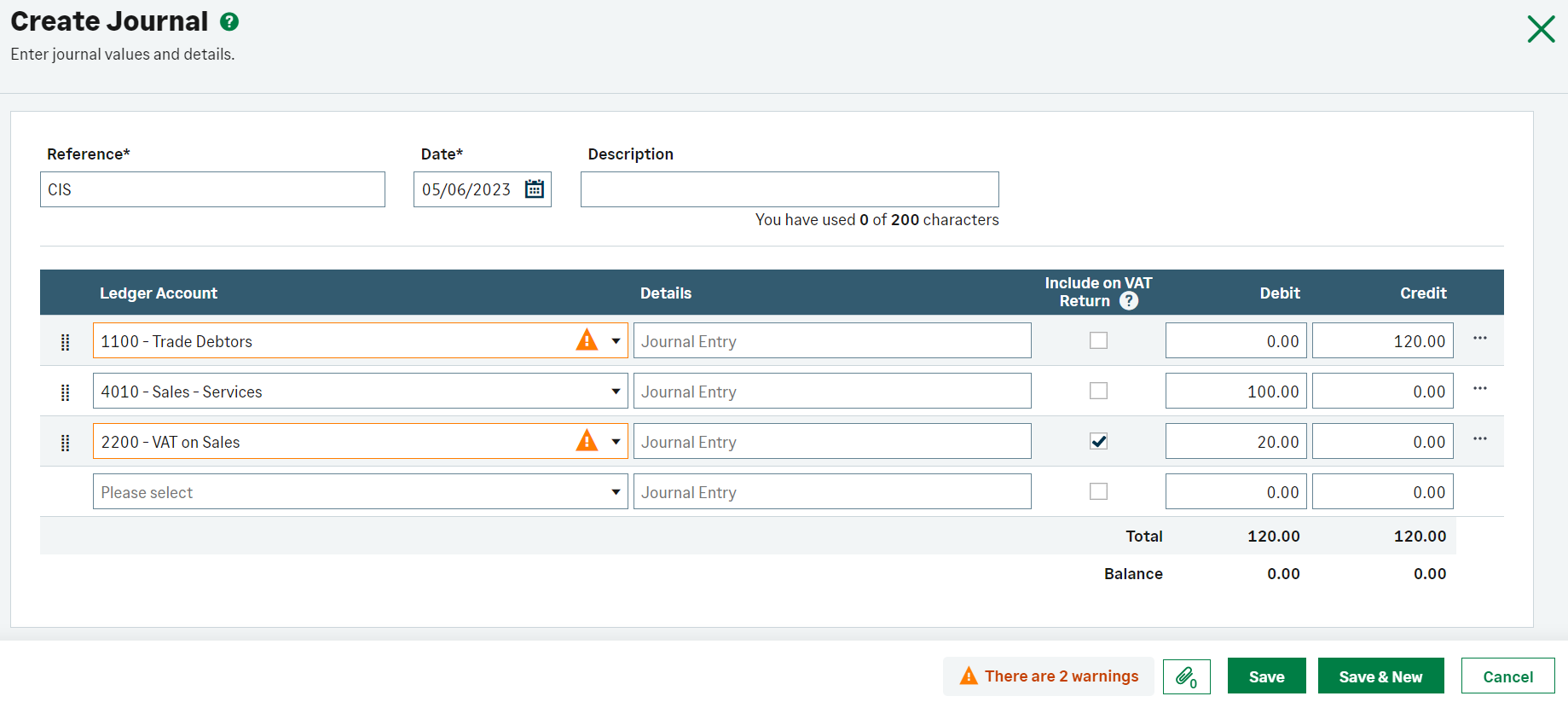Image resolution: width=1568 pixels, height=702 pixels.
Task: Untick VAT Return checkbox for VAT on Sales
Action: 1099,441
